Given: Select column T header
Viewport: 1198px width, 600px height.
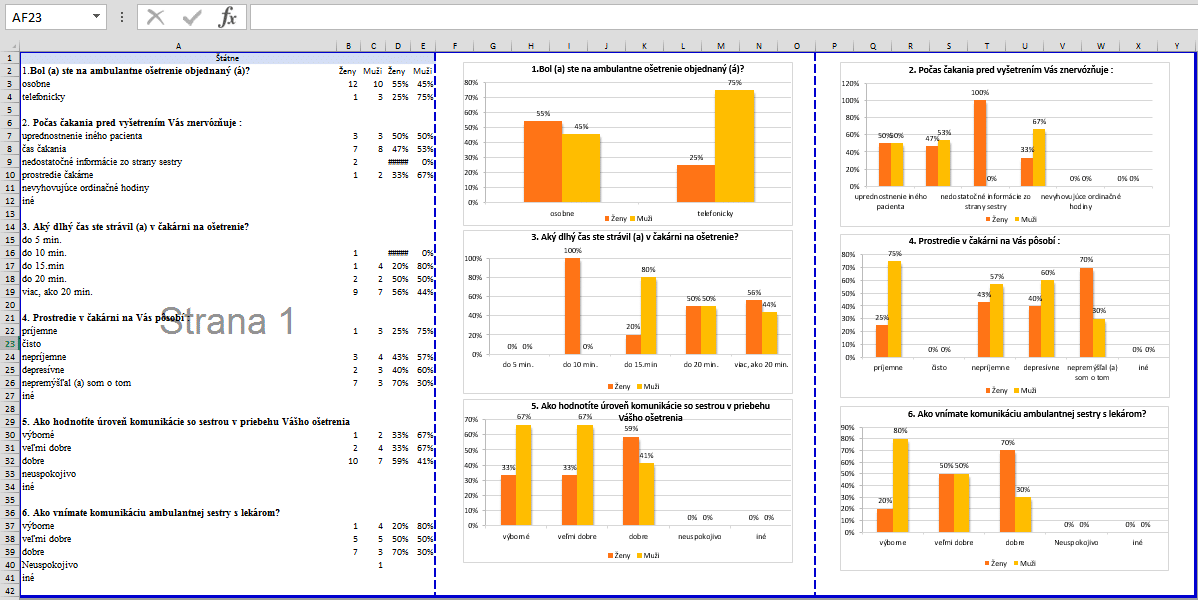Looking at the screenshot, I should click(x=987, y=46).
